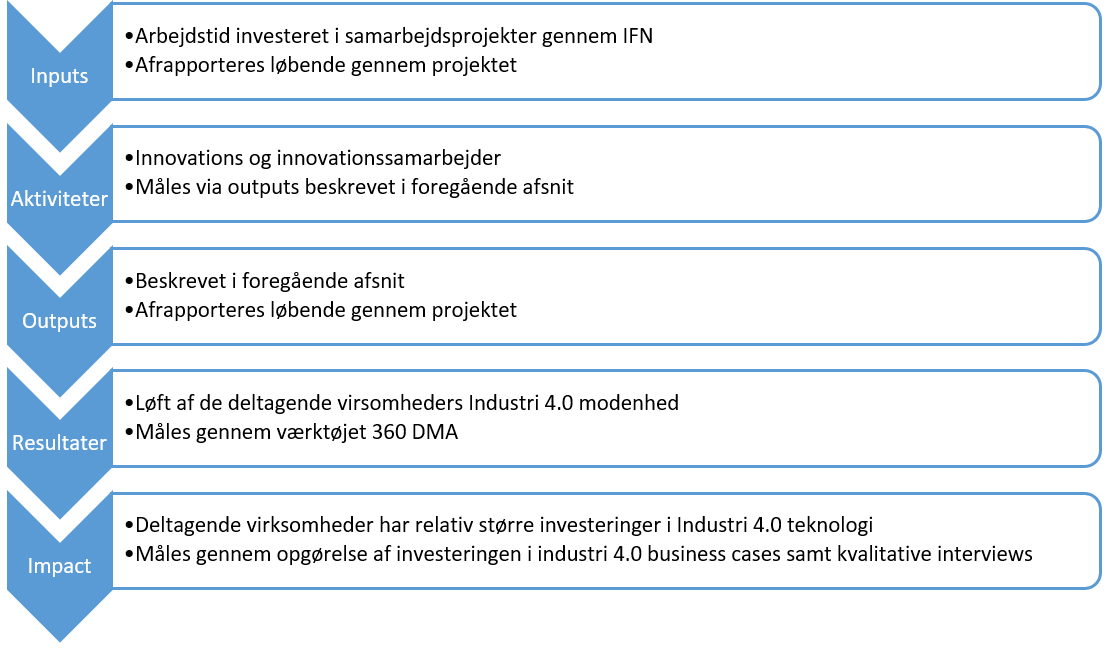Click 'Afrapporteres løbende' bullet in Outputs box
The image size is (1107, 660).
pos(325,310)
